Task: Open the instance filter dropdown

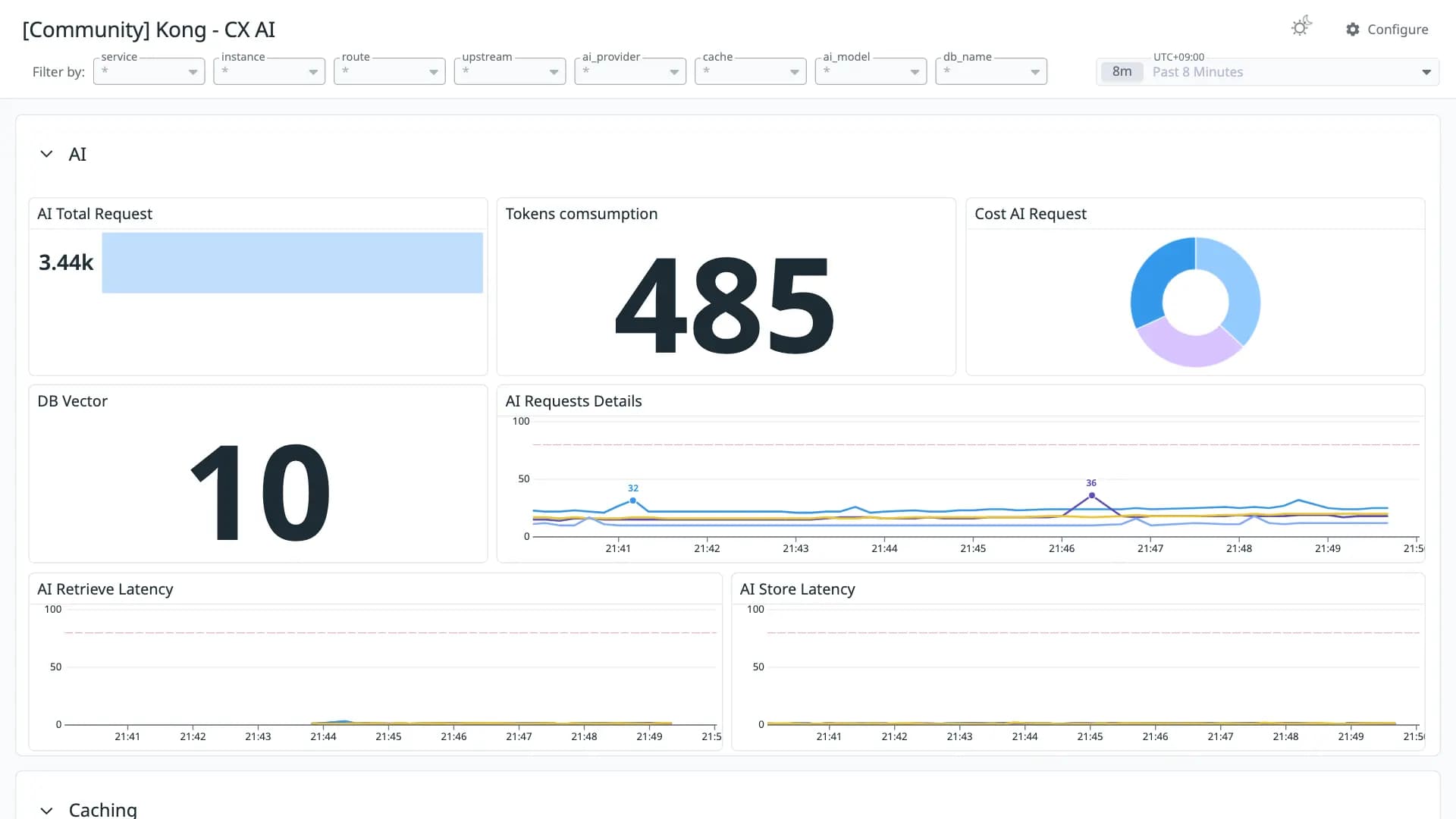Action: click(x=269, y=71)
